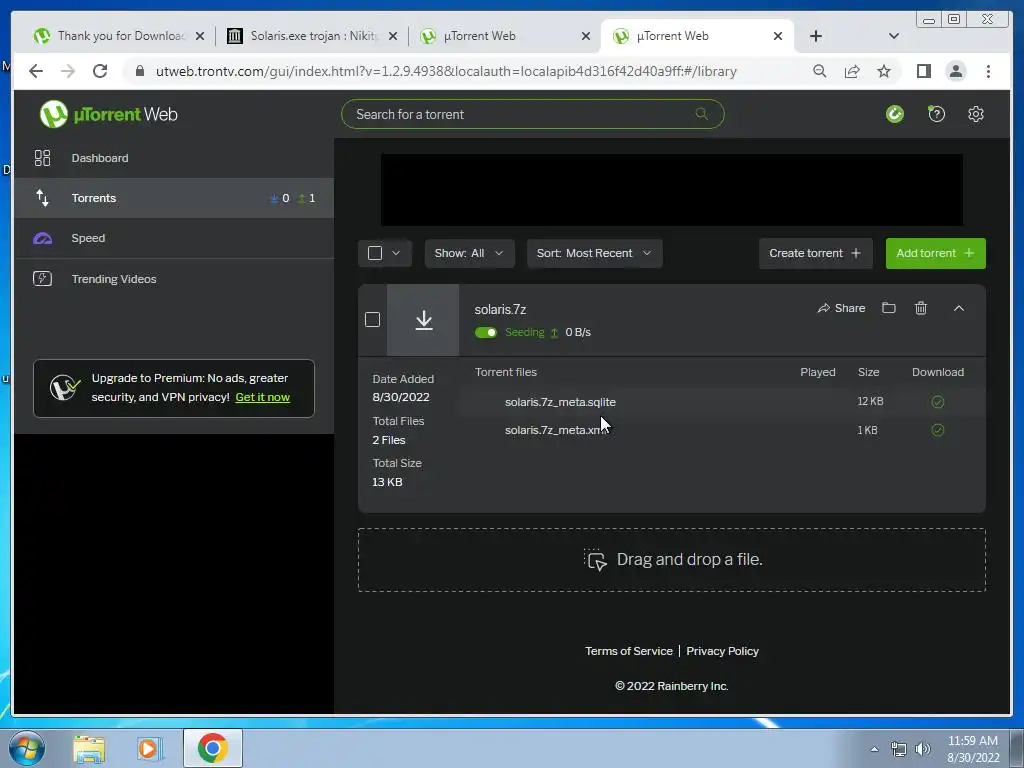Focus the Search for a torrent field
The image size is (1024, 768).
point(532,114)
